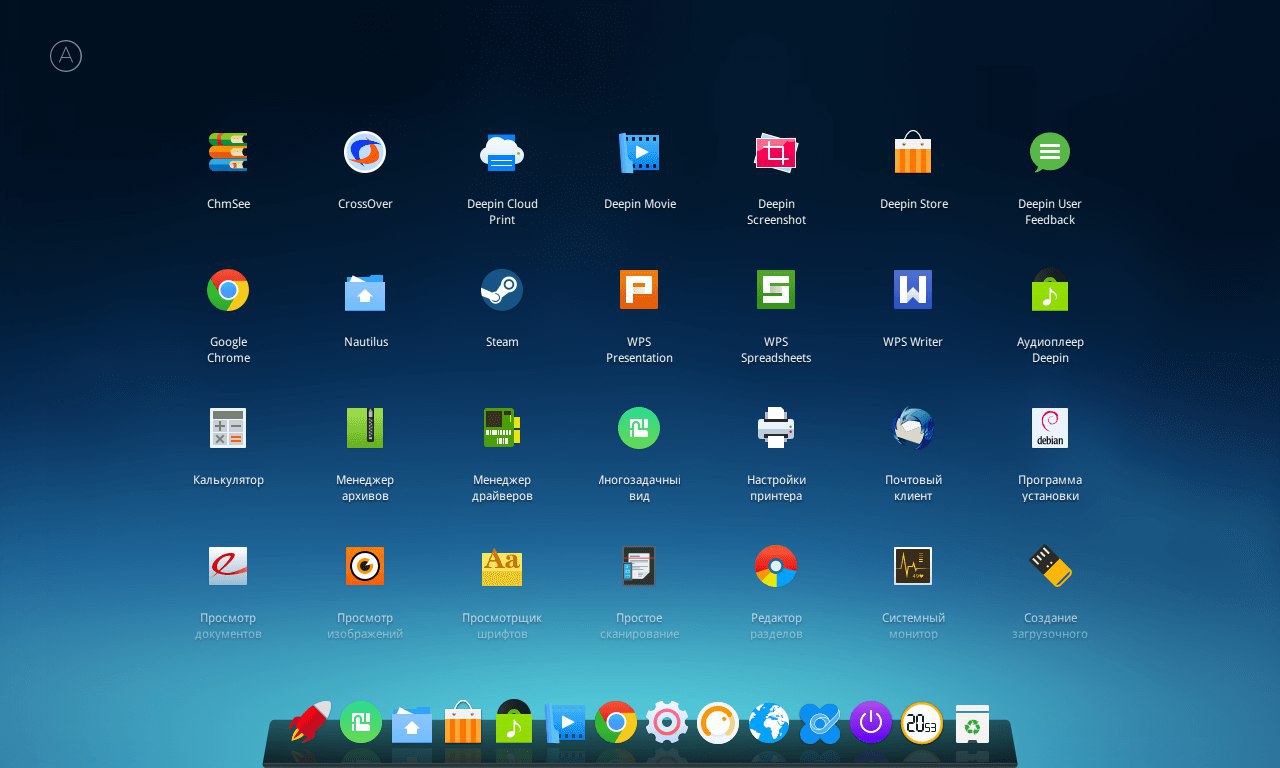
Task: Open the globe browser icon in dock
Action: coord(769,722)
